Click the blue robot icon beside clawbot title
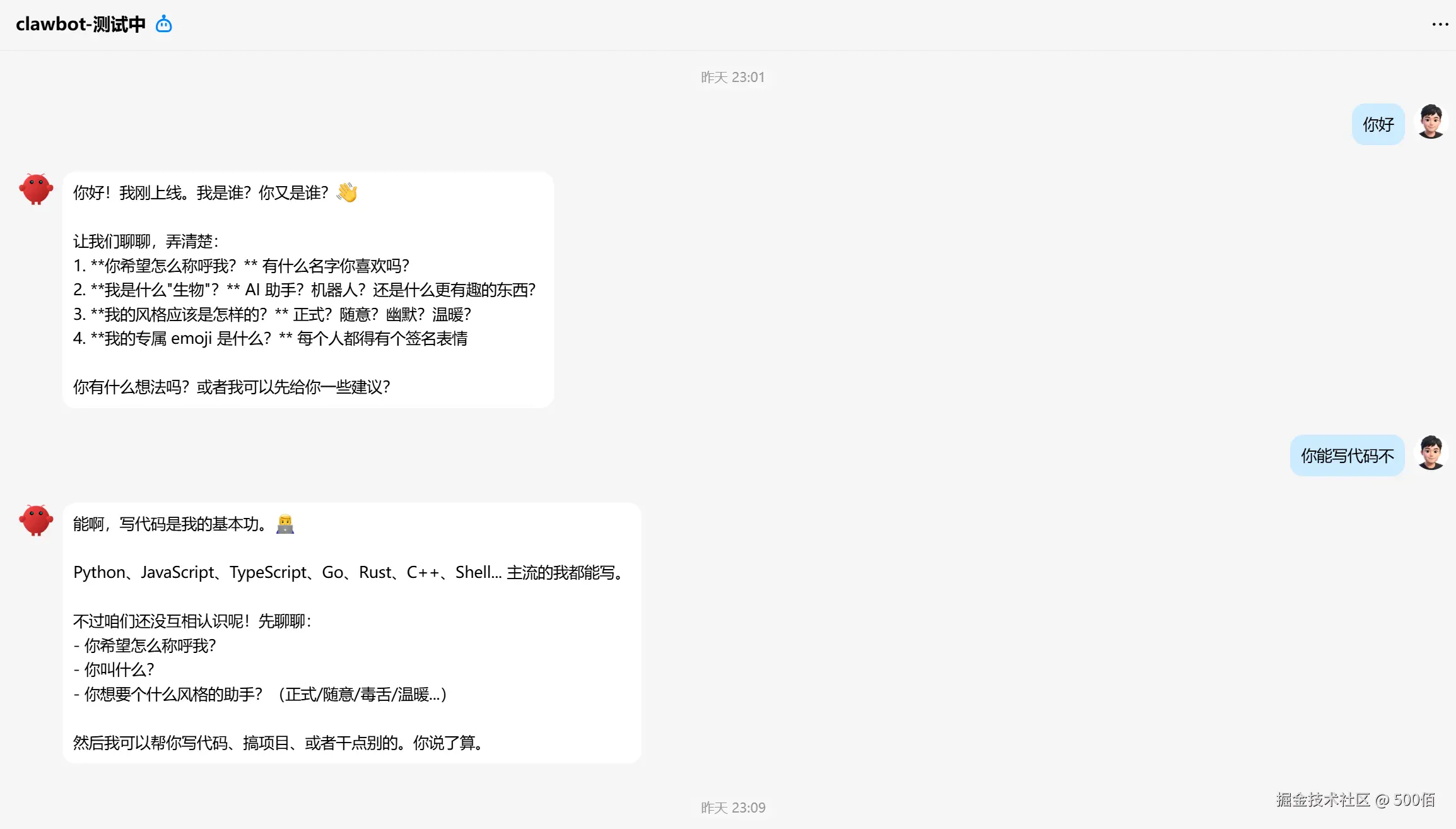 (164, 24)
